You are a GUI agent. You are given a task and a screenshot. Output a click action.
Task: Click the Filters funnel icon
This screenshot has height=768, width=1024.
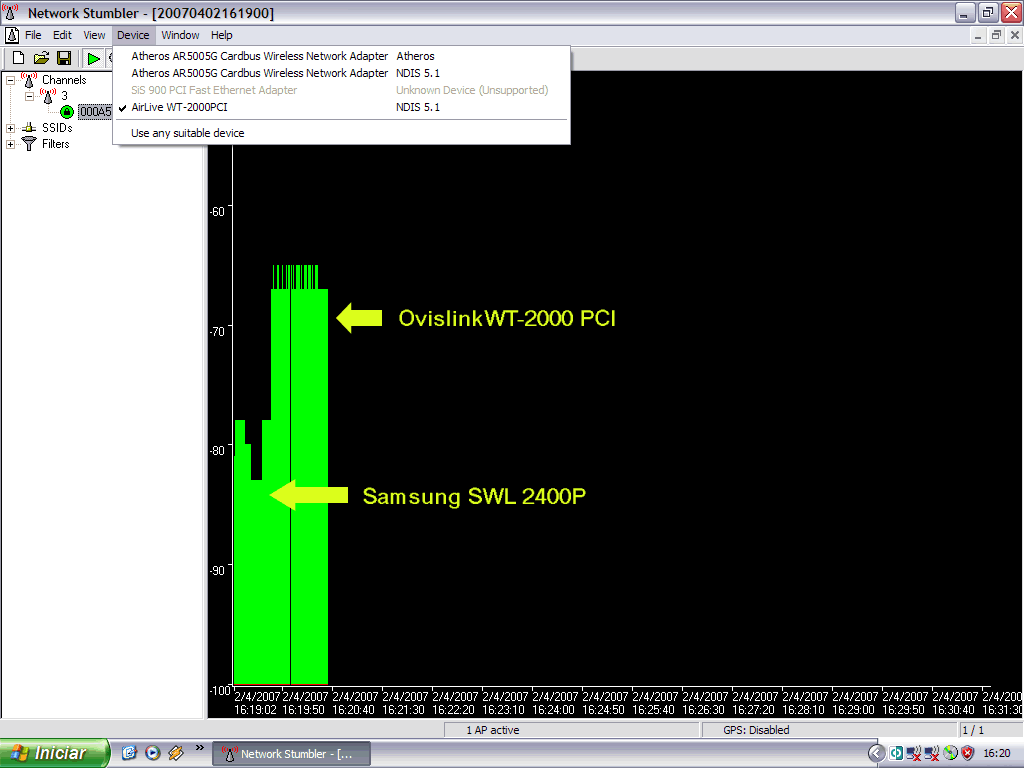point(29,144)
